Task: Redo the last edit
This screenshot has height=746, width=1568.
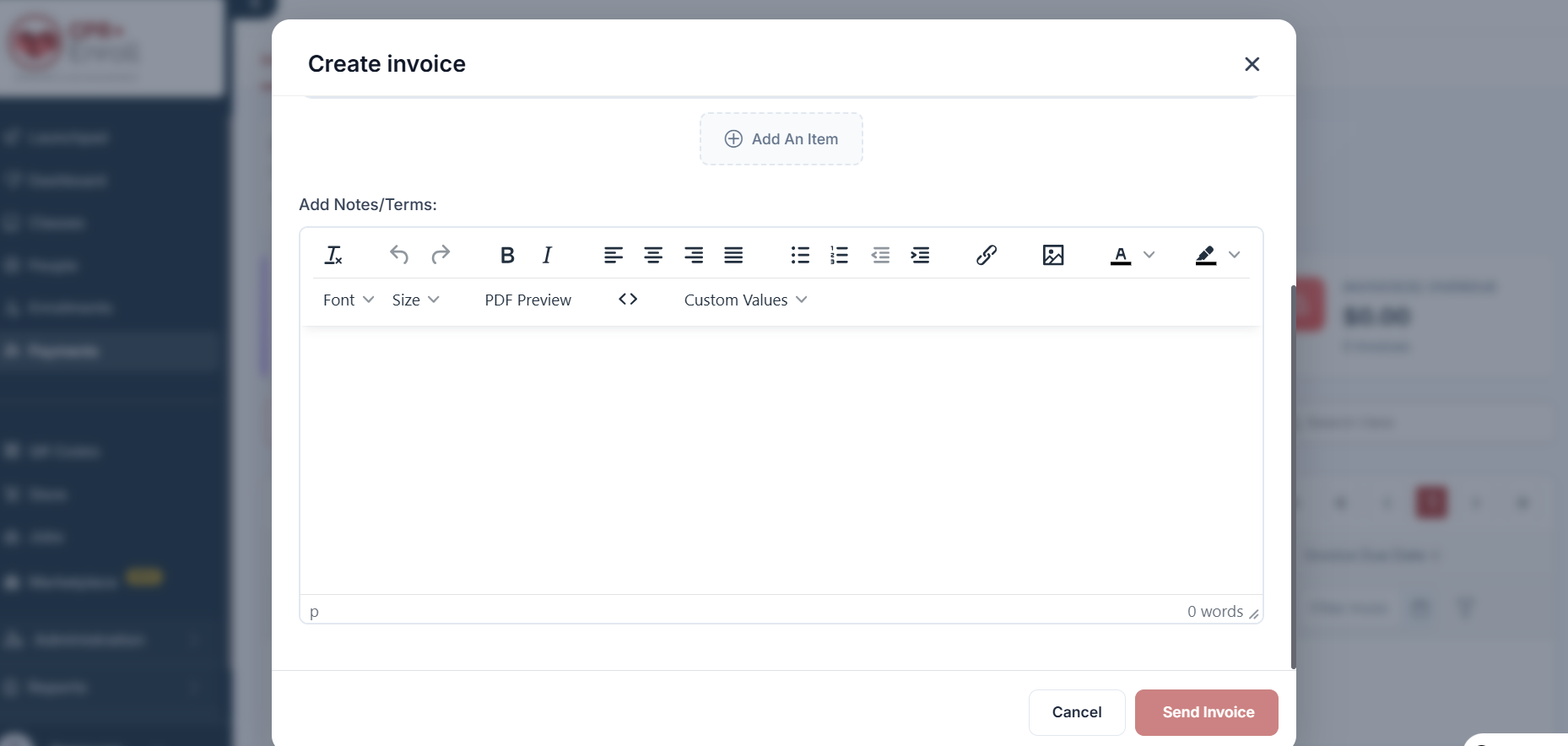Action: point(441,255)
